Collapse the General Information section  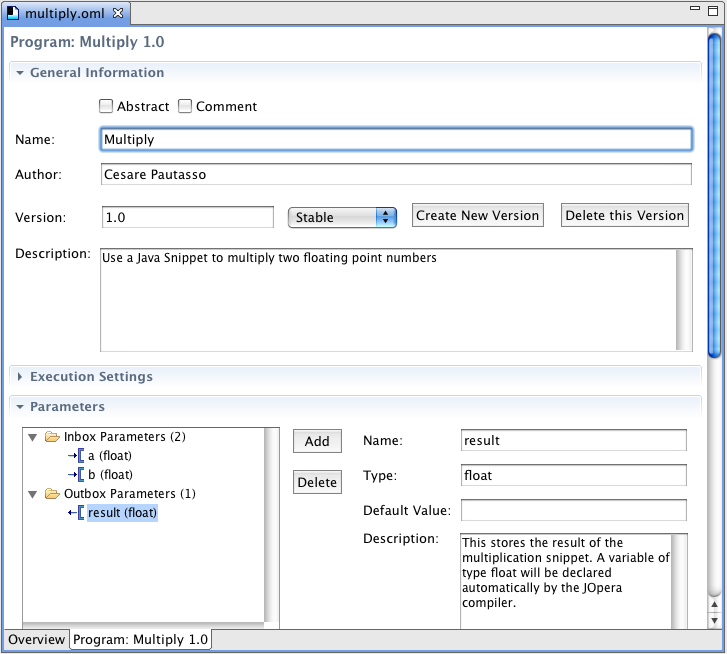pyautogui.click(x=20, y=73)
